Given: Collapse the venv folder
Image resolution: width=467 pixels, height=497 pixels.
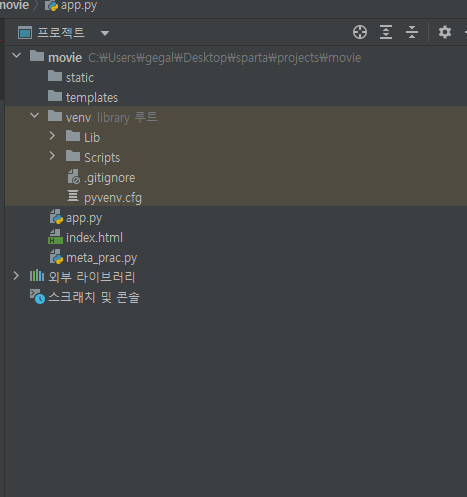Looking at the screenshot, I should [x=34, y=116].
